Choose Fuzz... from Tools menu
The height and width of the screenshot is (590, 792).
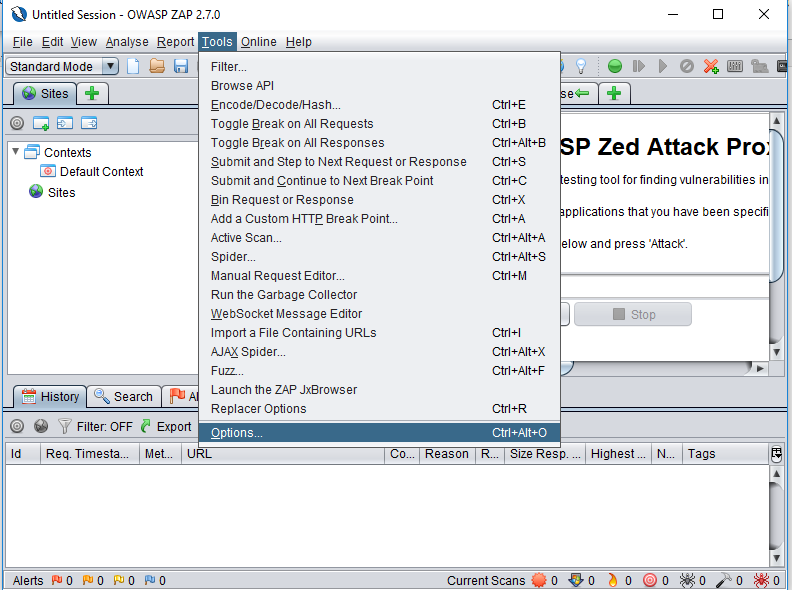[379, 371]
